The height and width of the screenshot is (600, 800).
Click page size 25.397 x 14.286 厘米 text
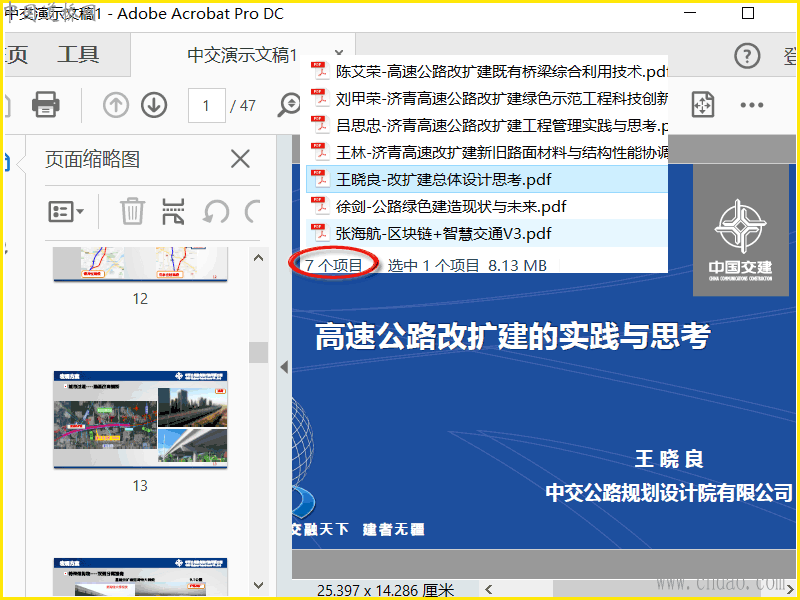coord(385,591)
